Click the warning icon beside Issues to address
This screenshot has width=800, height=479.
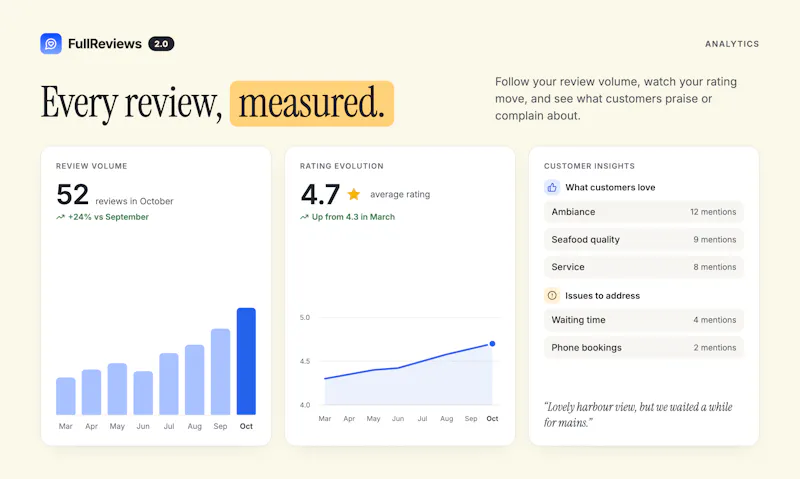coord(552,295)
